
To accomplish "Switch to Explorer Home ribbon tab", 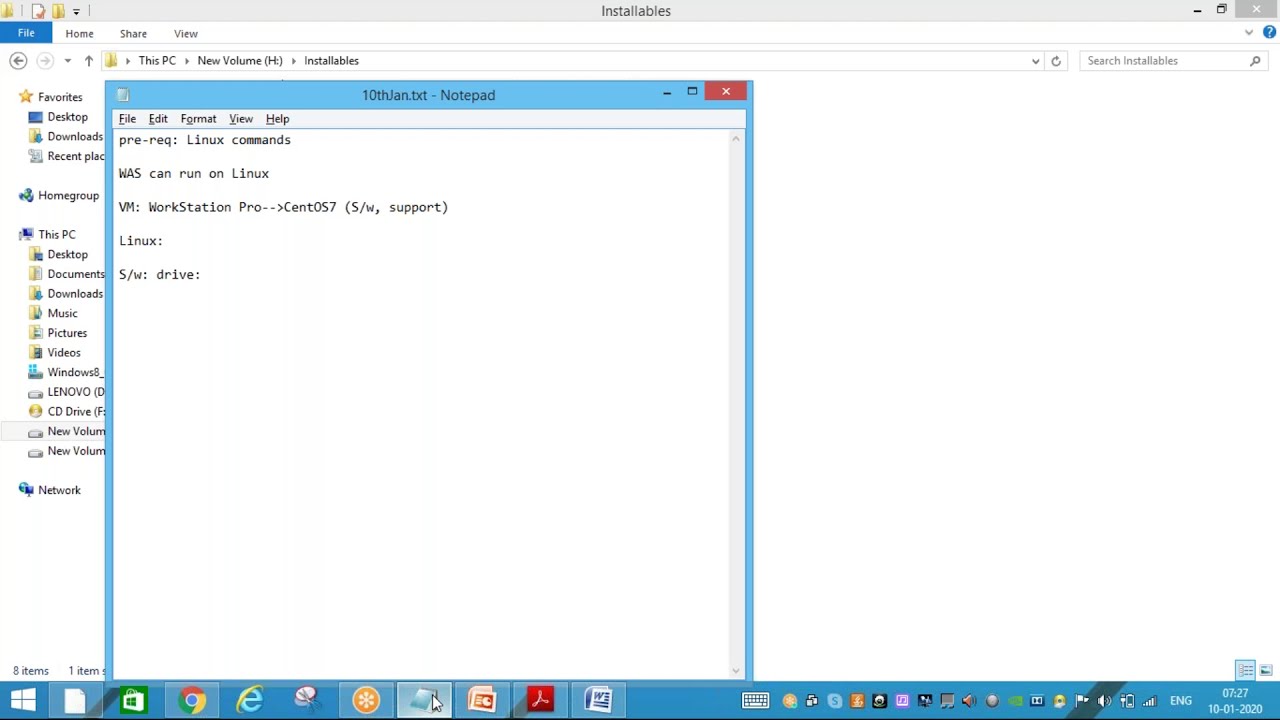I will 79,34.
